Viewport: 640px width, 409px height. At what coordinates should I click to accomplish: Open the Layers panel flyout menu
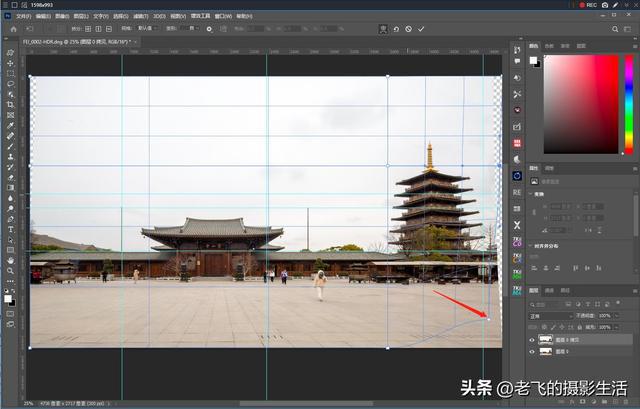point(635,291)
